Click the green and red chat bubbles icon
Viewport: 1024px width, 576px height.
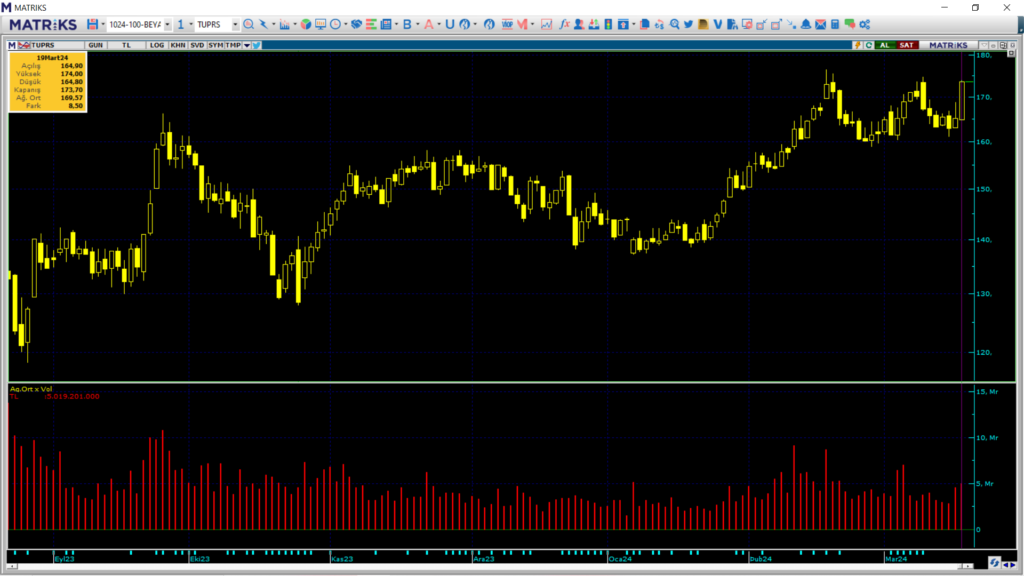click(x=850, y=24)
